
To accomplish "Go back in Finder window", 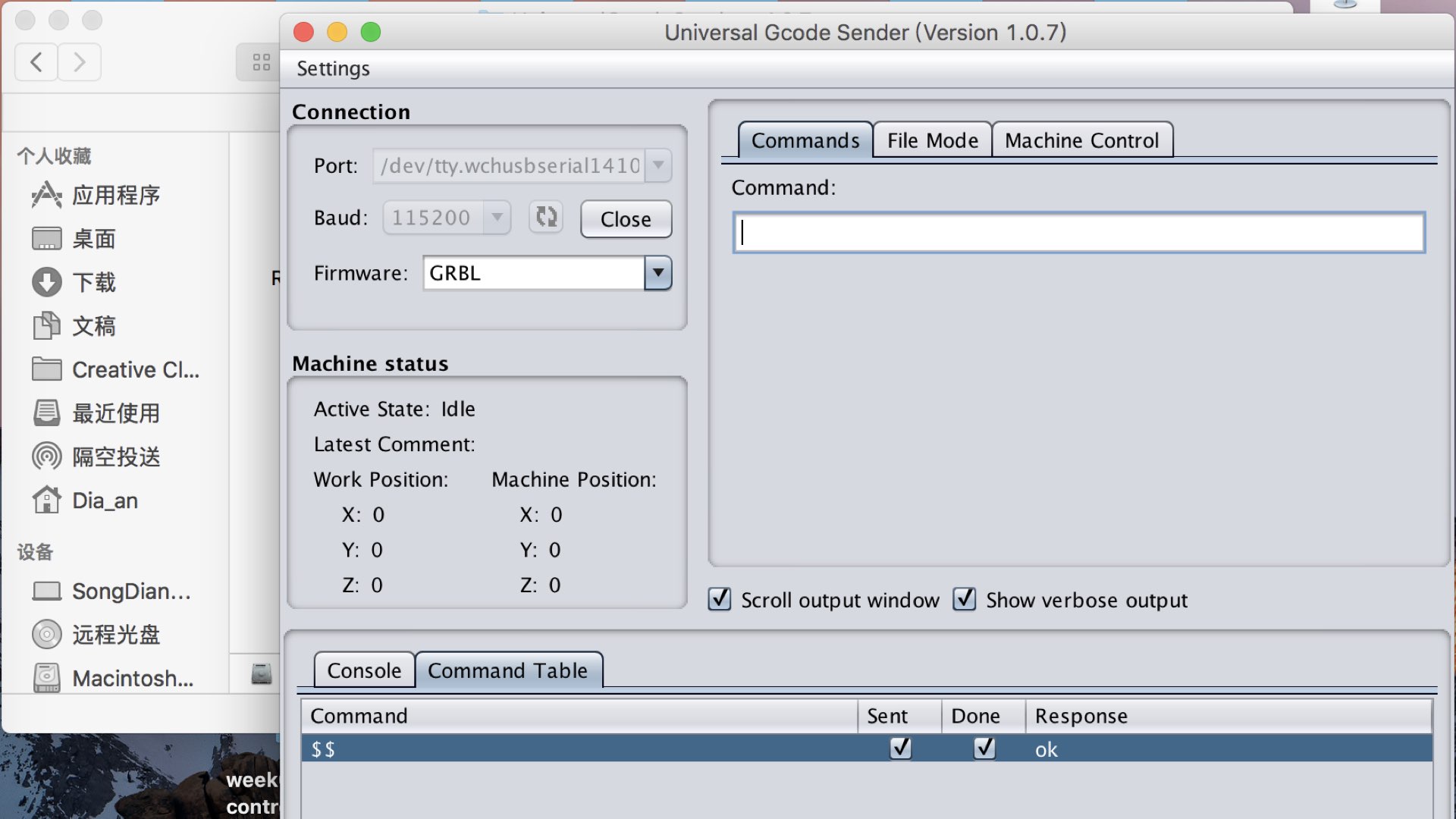I will click(x=36, y=62).
